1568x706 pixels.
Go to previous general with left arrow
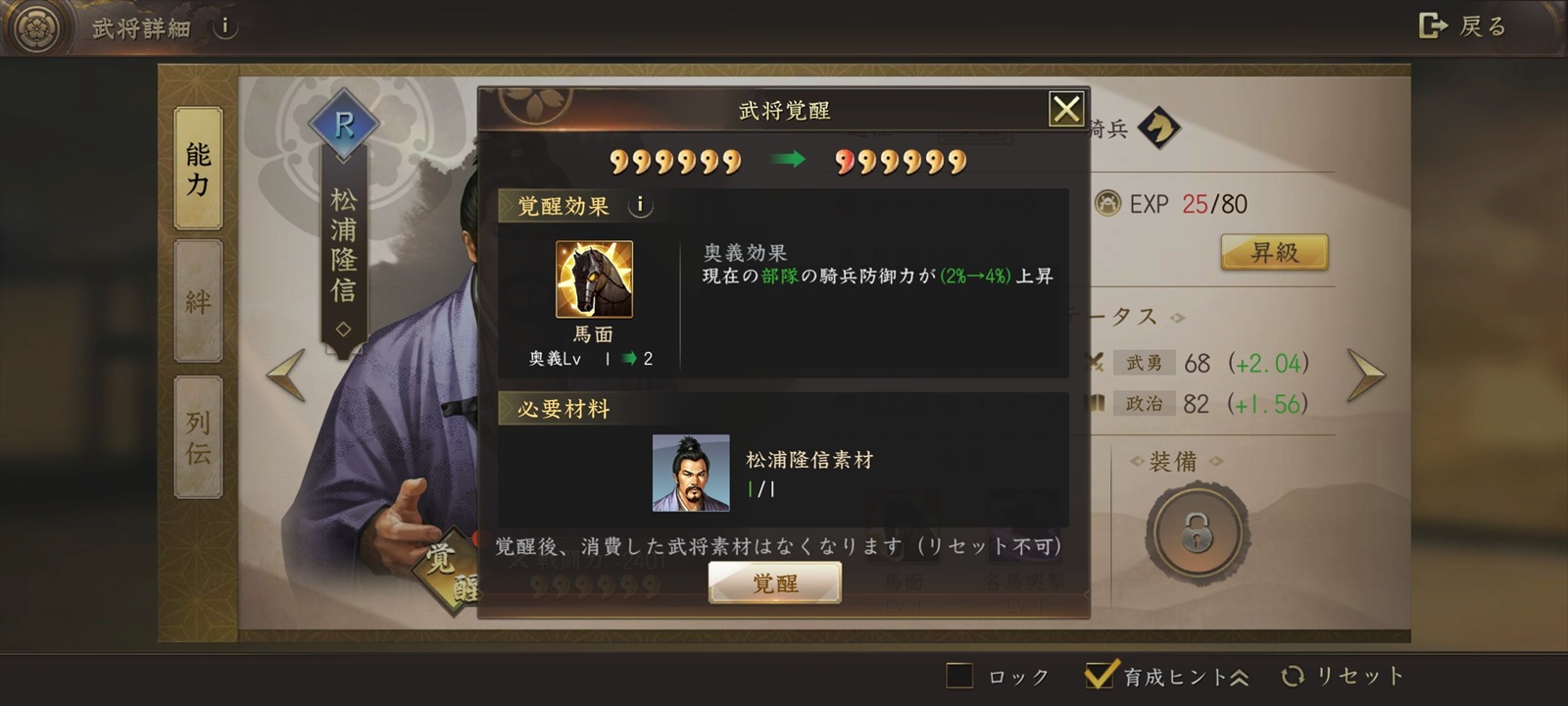pos(286,375)
